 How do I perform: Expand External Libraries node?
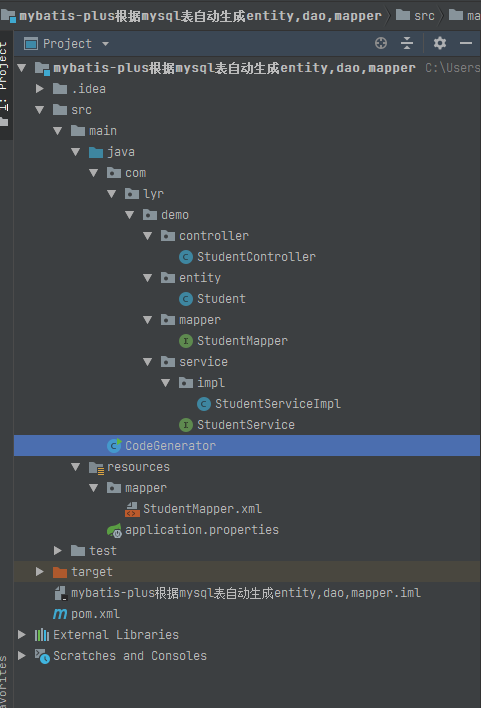[21, 635]
